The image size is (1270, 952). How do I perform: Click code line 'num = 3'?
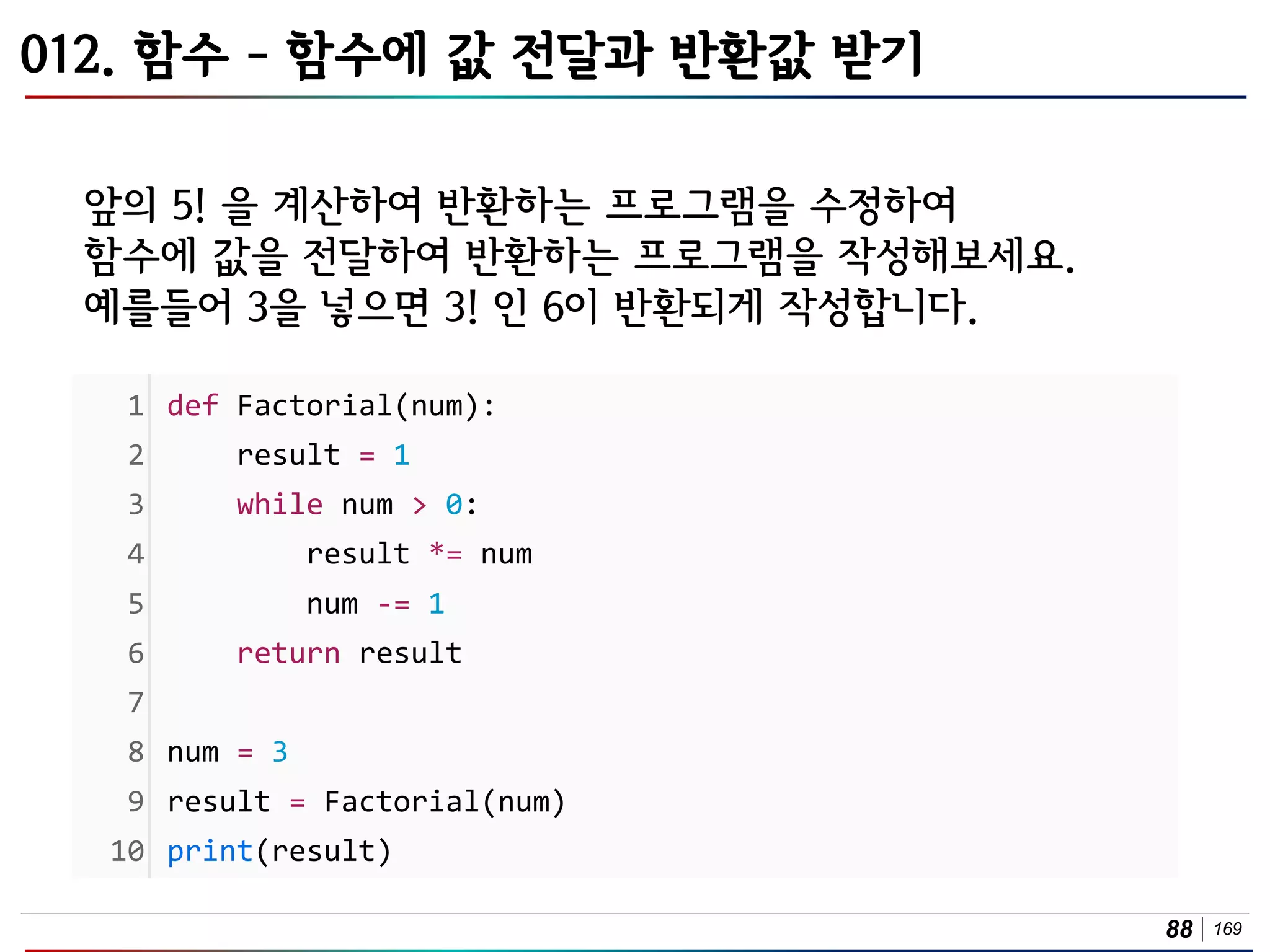227,752
